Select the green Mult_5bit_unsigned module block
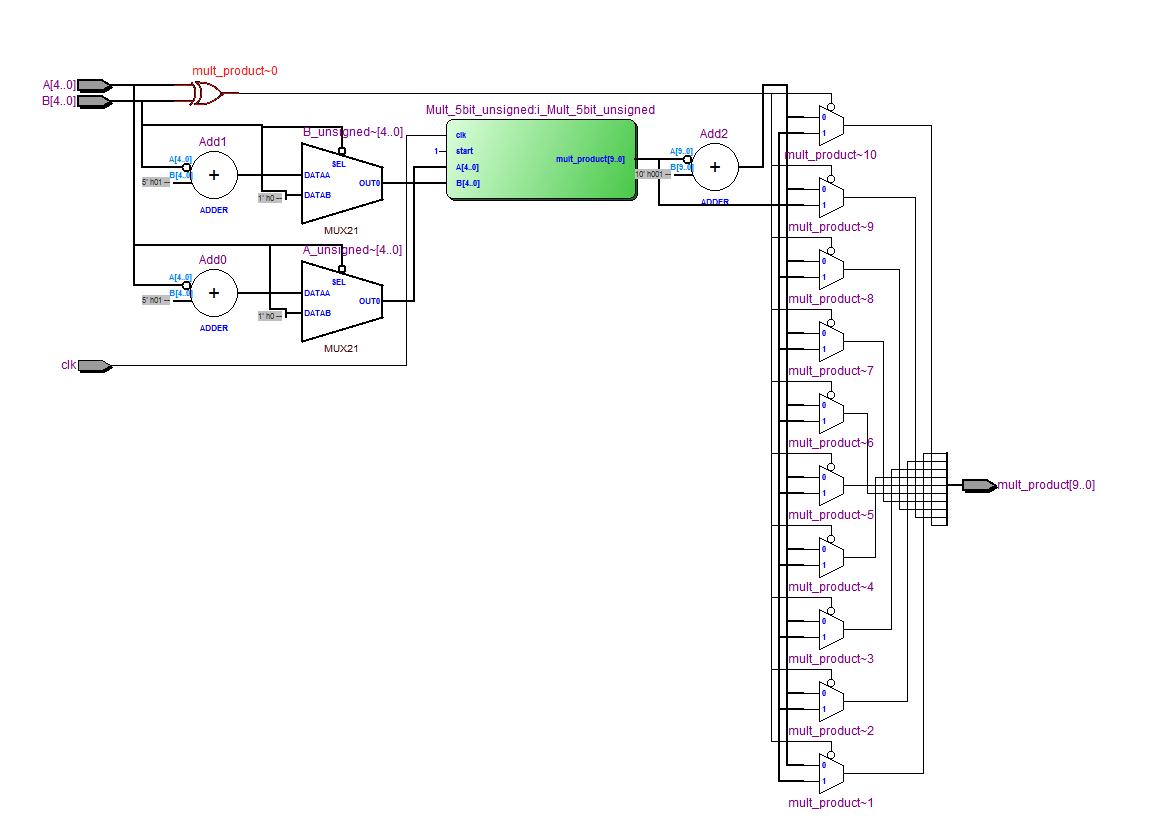The height and width of the screenshot is (834, 1162). [542, 159]
